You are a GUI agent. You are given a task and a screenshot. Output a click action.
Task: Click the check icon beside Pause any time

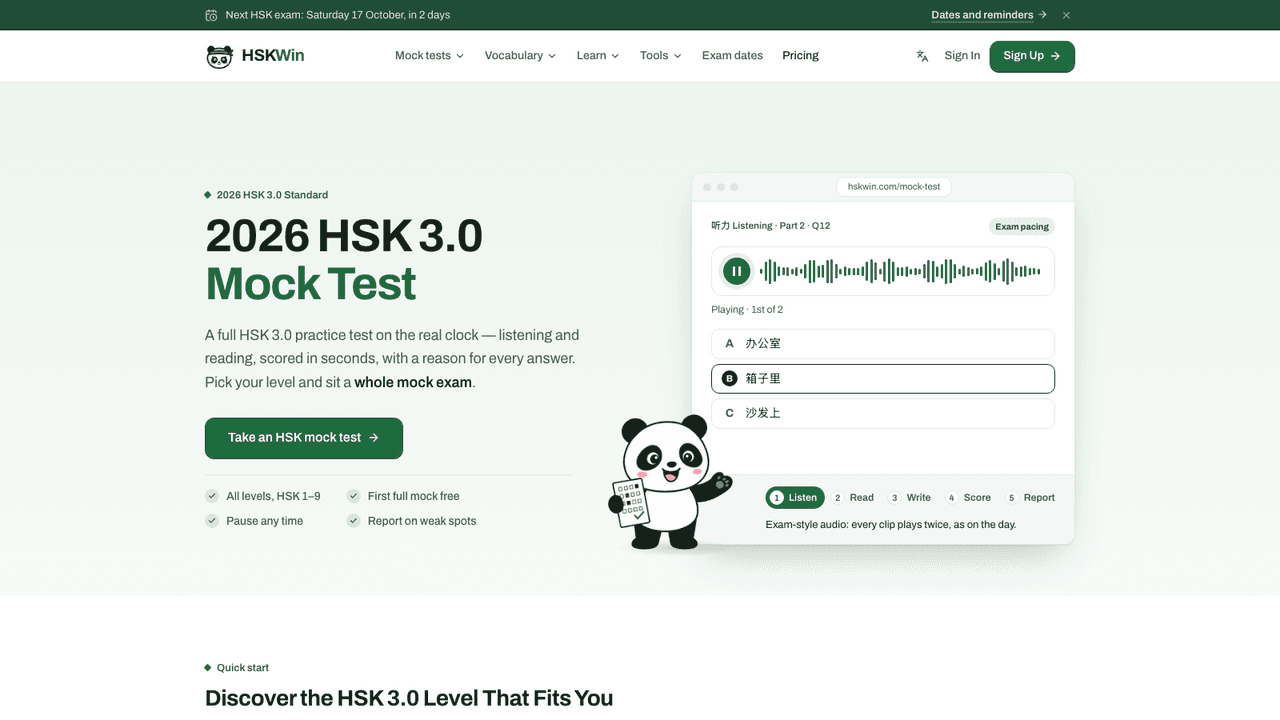[212, 521]
